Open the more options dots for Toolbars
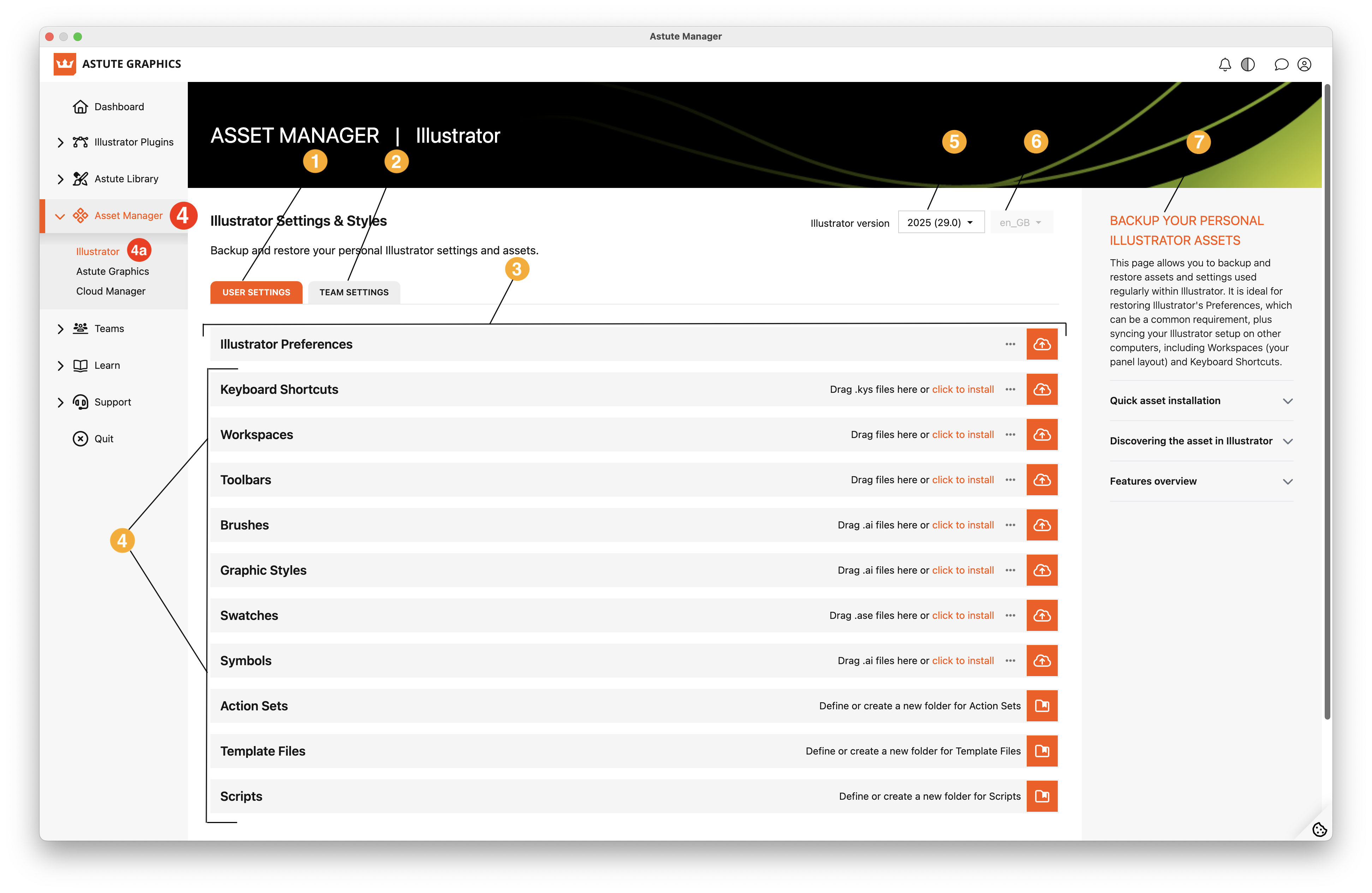The image size is (1372, 893). point(1010,480)
